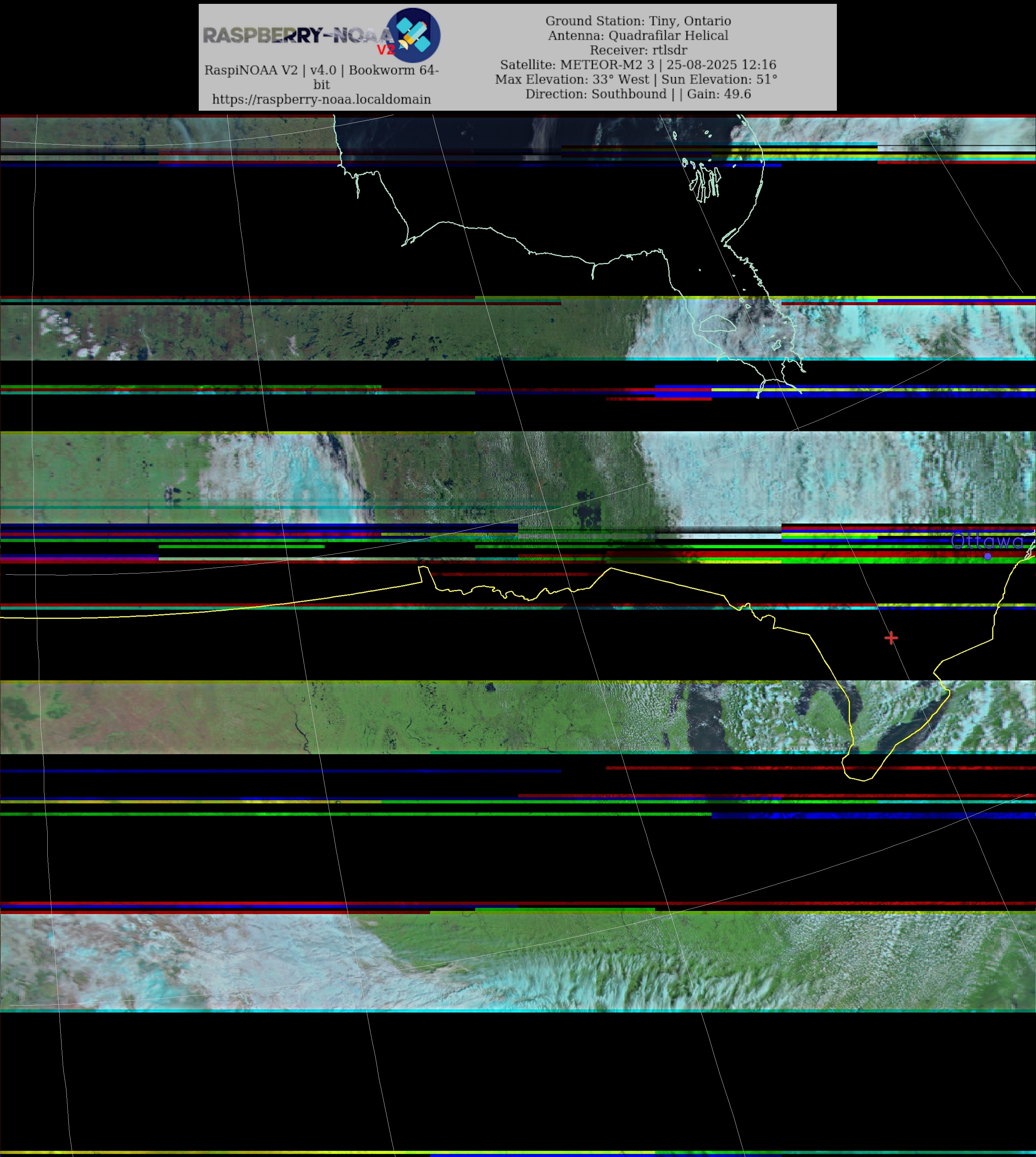
Task: Click the Direction: Southbound text
Action: (595, 95)
